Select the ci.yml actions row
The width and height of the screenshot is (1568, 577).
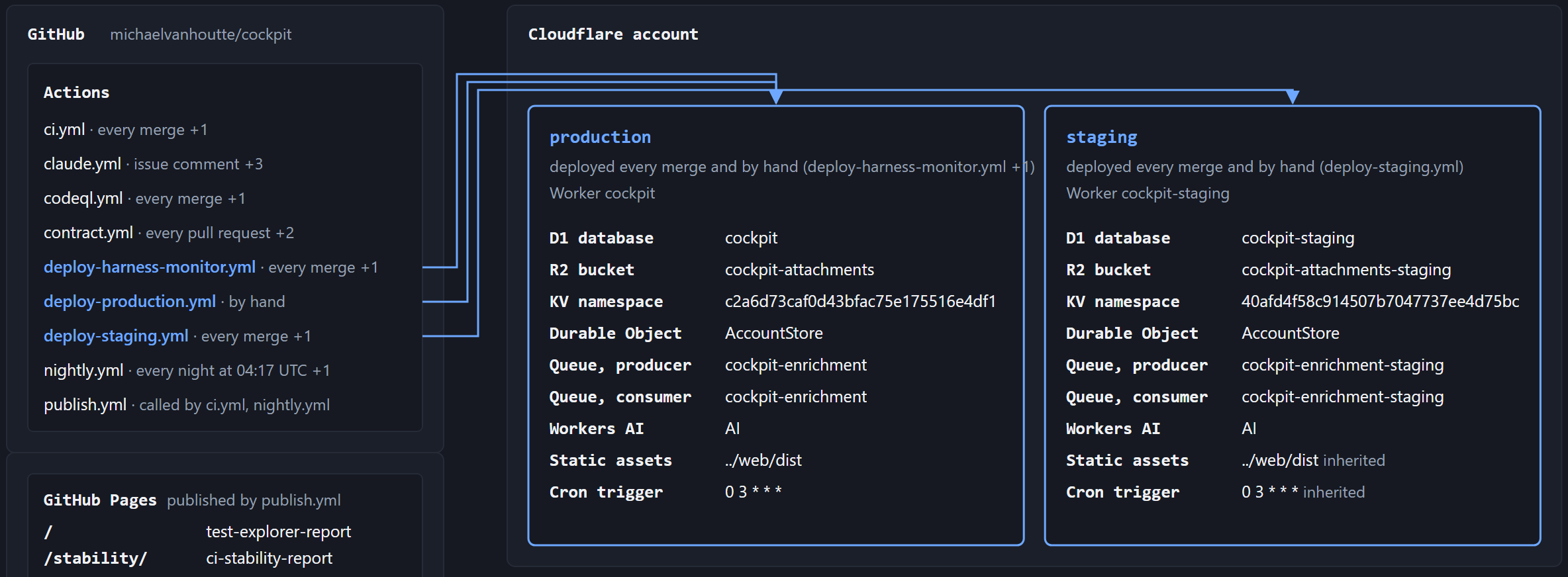(126, 130)
